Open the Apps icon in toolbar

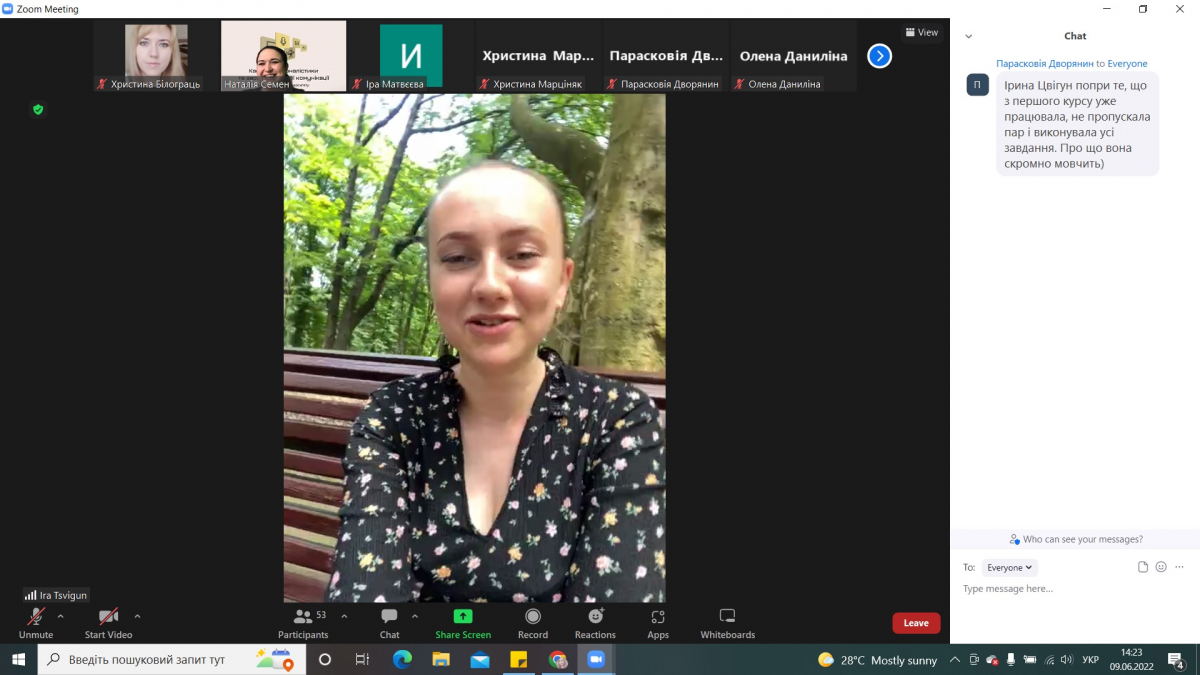pyautogui.click(x=657, y=617)
